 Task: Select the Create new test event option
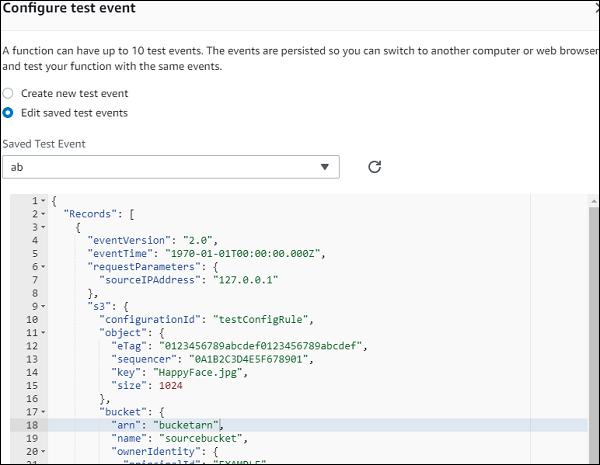pyautogui.click(x=9, y=93)
